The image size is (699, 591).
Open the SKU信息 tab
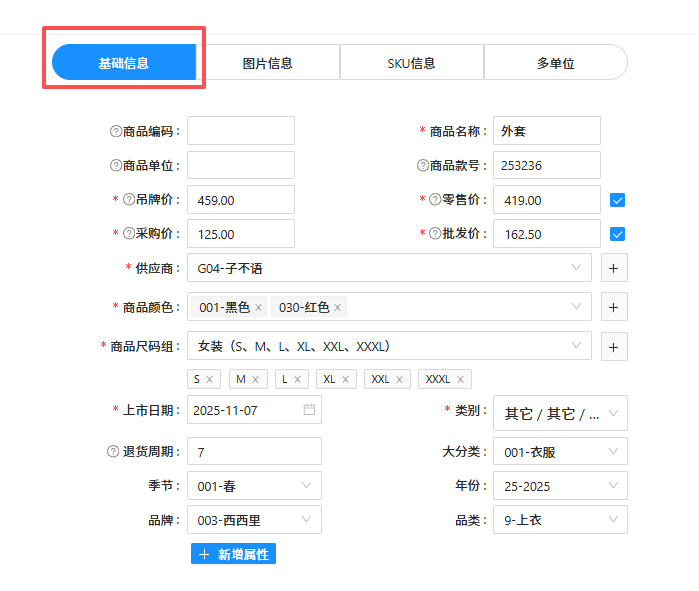point(411,62)
